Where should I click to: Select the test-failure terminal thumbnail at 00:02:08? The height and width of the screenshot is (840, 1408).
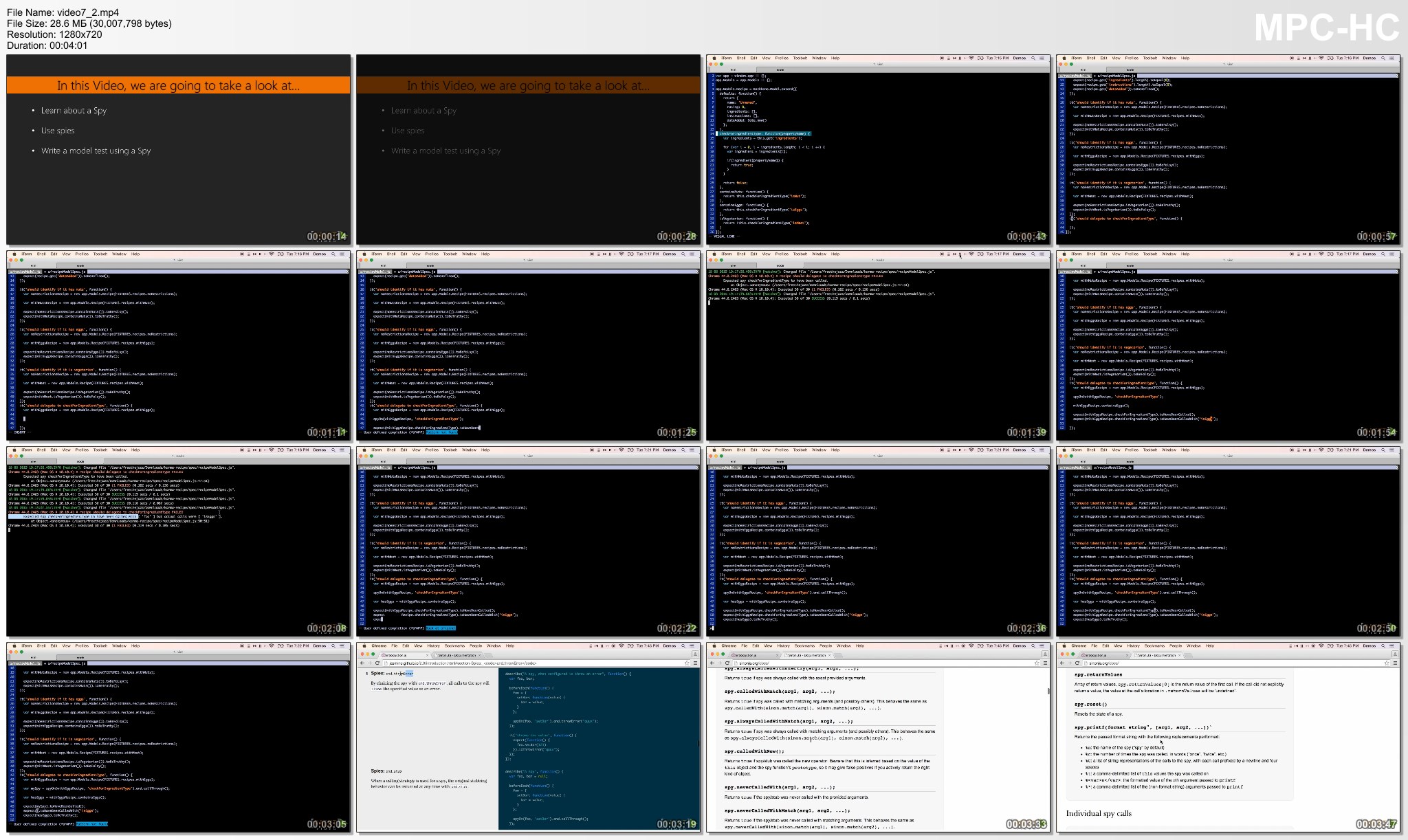click(179, 542)
